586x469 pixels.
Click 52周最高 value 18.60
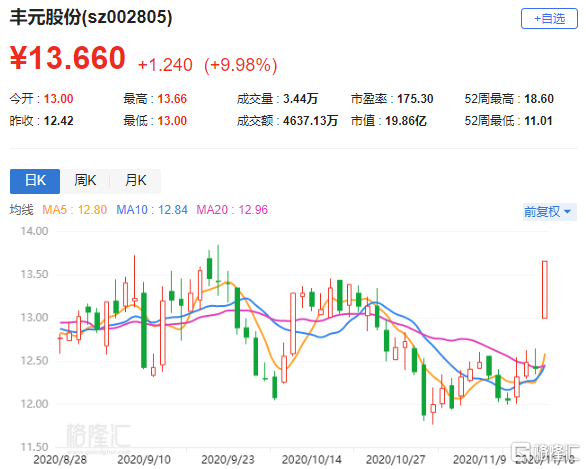tap(539, 99)
